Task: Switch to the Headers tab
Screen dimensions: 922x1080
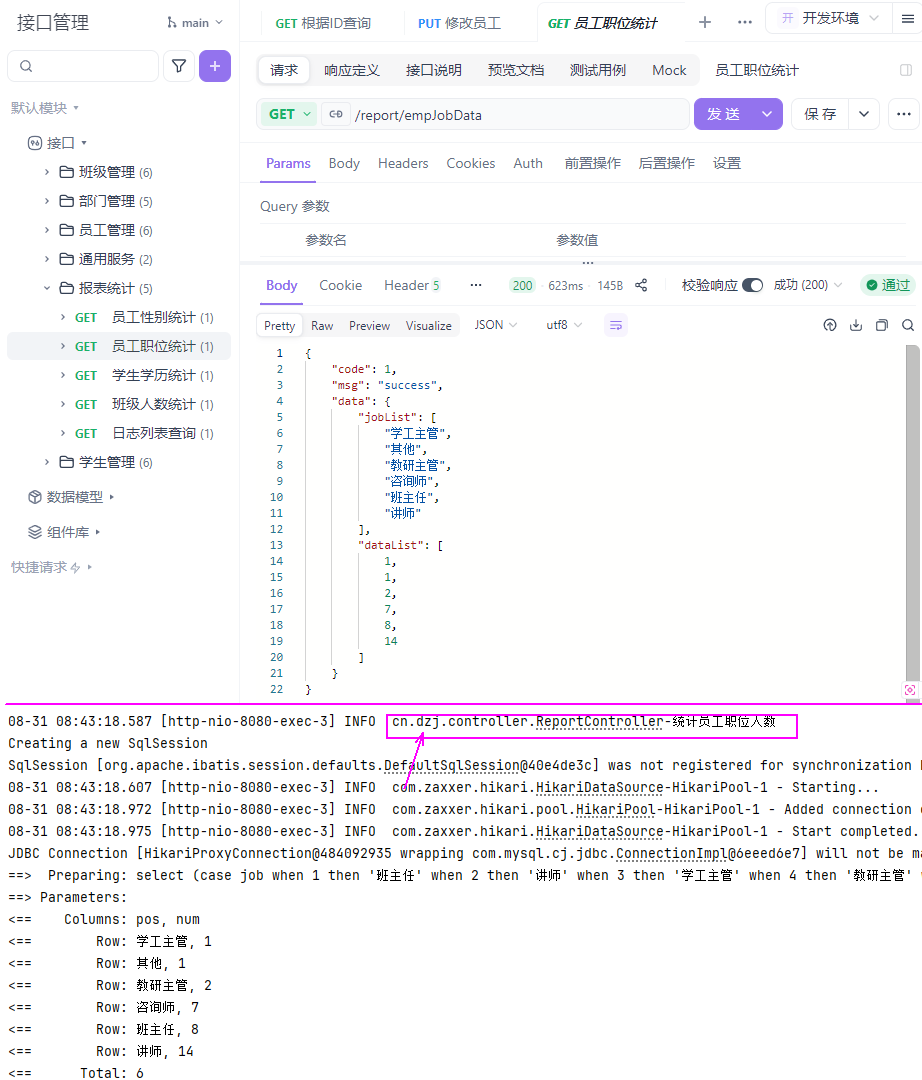Action: 403,163
